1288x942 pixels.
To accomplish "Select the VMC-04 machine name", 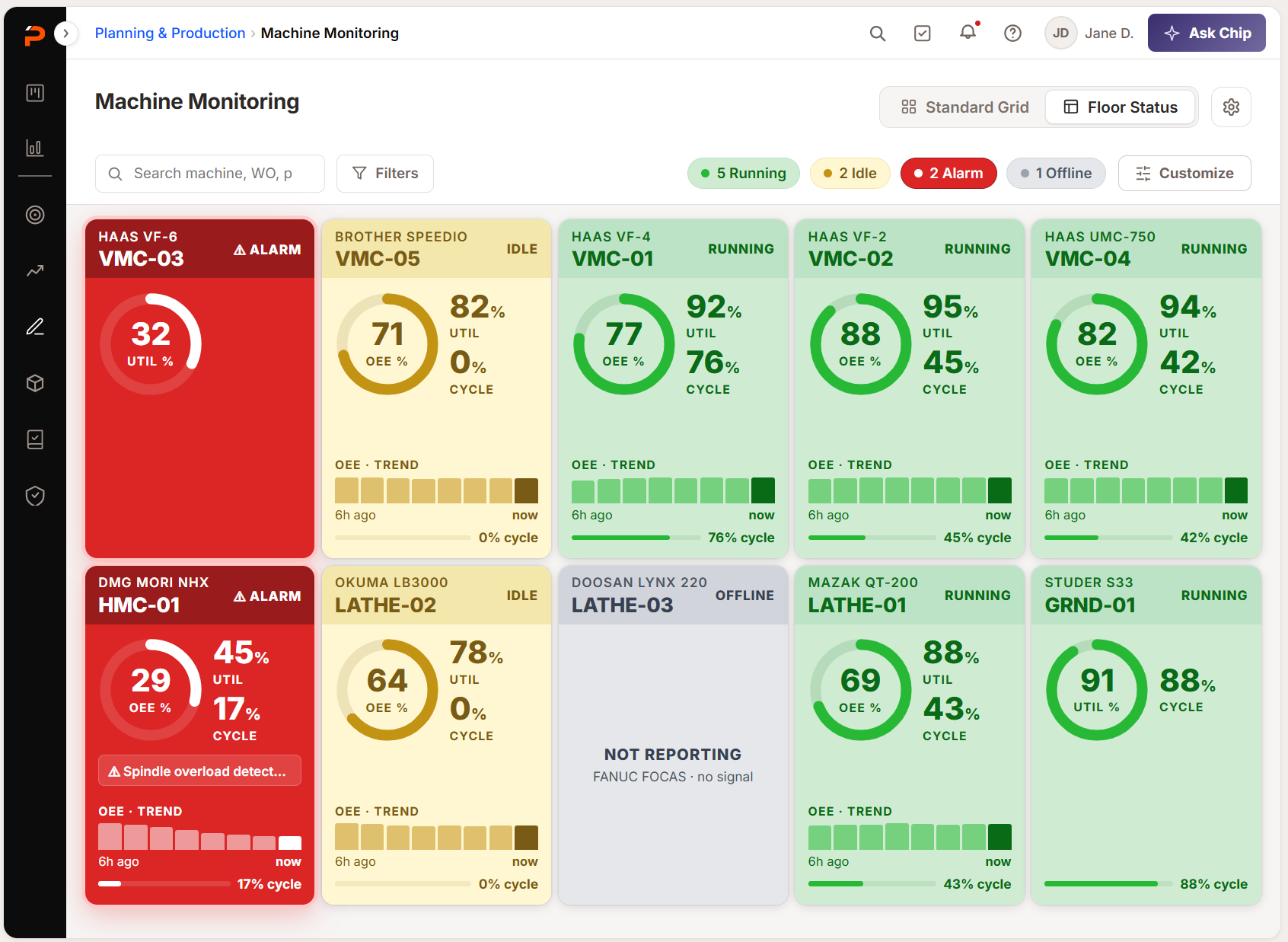I will (1087, 259).
